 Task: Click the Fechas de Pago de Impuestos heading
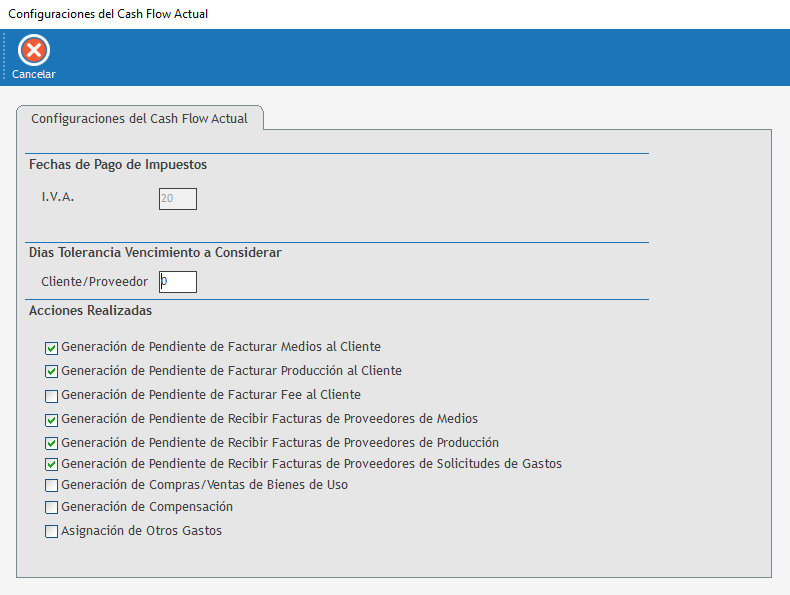tap(118, 165)
